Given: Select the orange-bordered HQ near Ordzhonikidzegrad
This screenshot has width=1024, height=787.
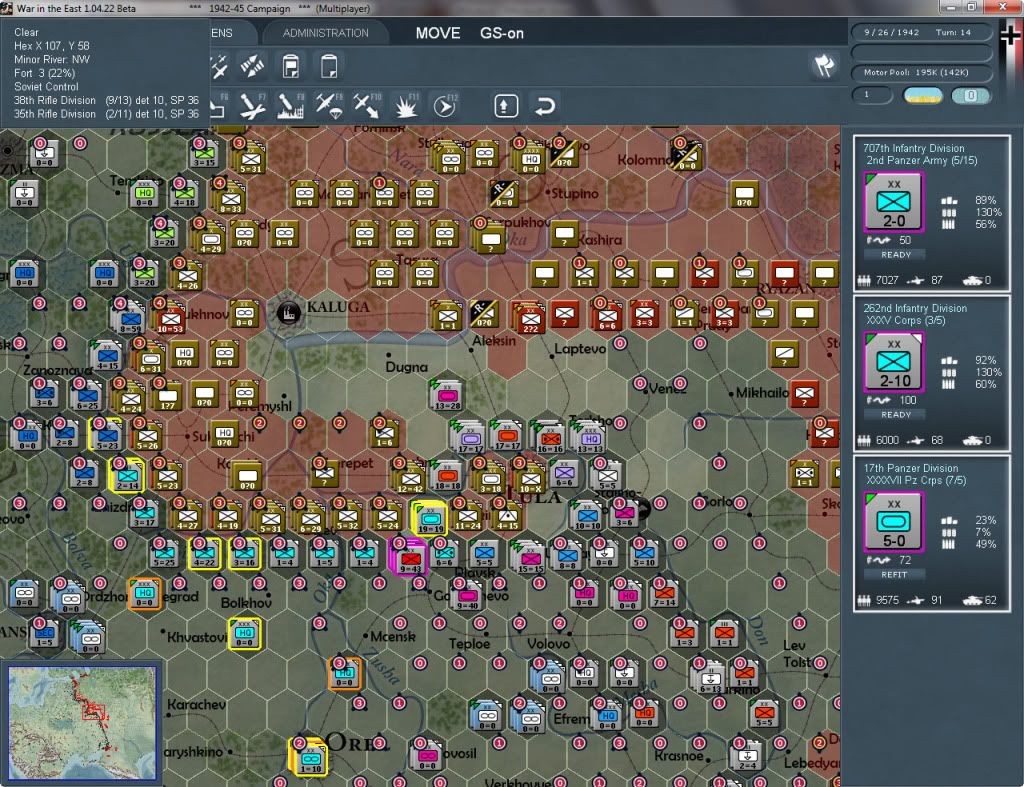Looking at the screenshot, I should pos(144,594).
